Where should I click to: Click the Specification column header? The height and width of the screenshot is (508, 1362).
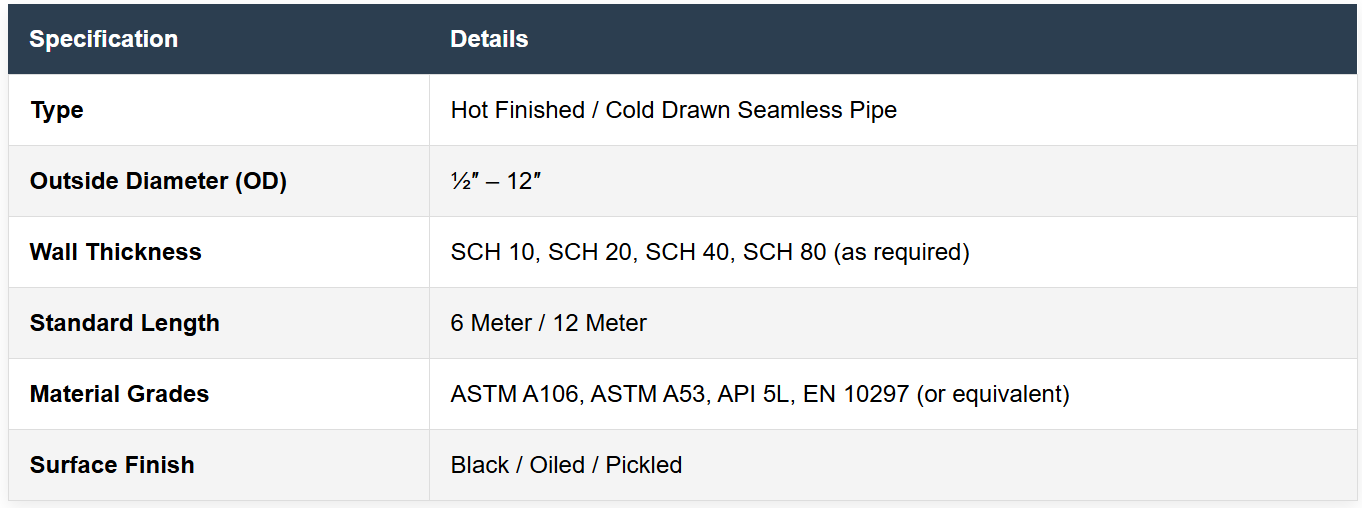103,40
